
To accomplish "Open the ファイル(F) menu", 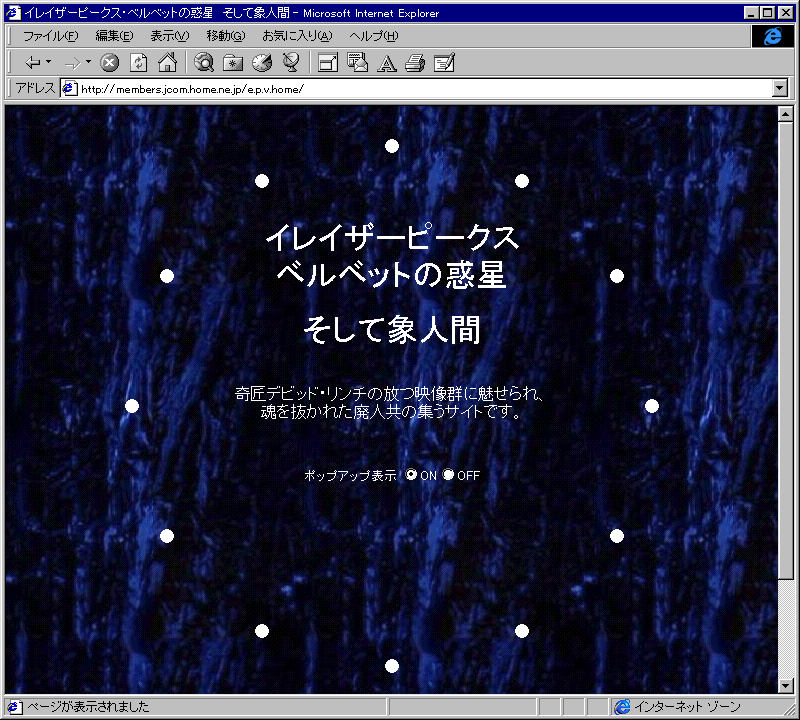I will tap(51, 36).
